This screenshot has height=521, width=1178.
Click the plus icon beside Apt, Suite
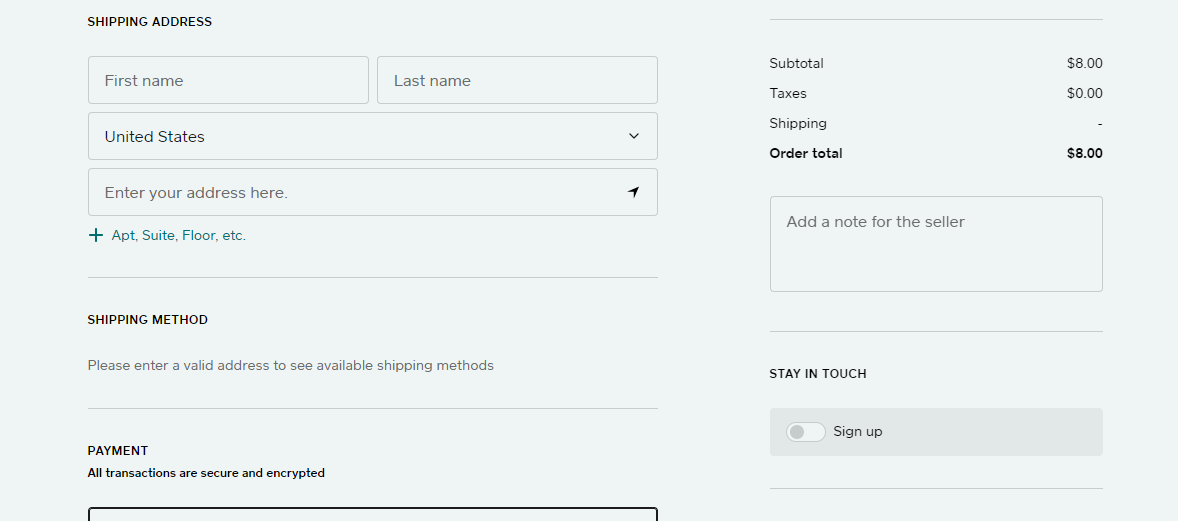95,235
